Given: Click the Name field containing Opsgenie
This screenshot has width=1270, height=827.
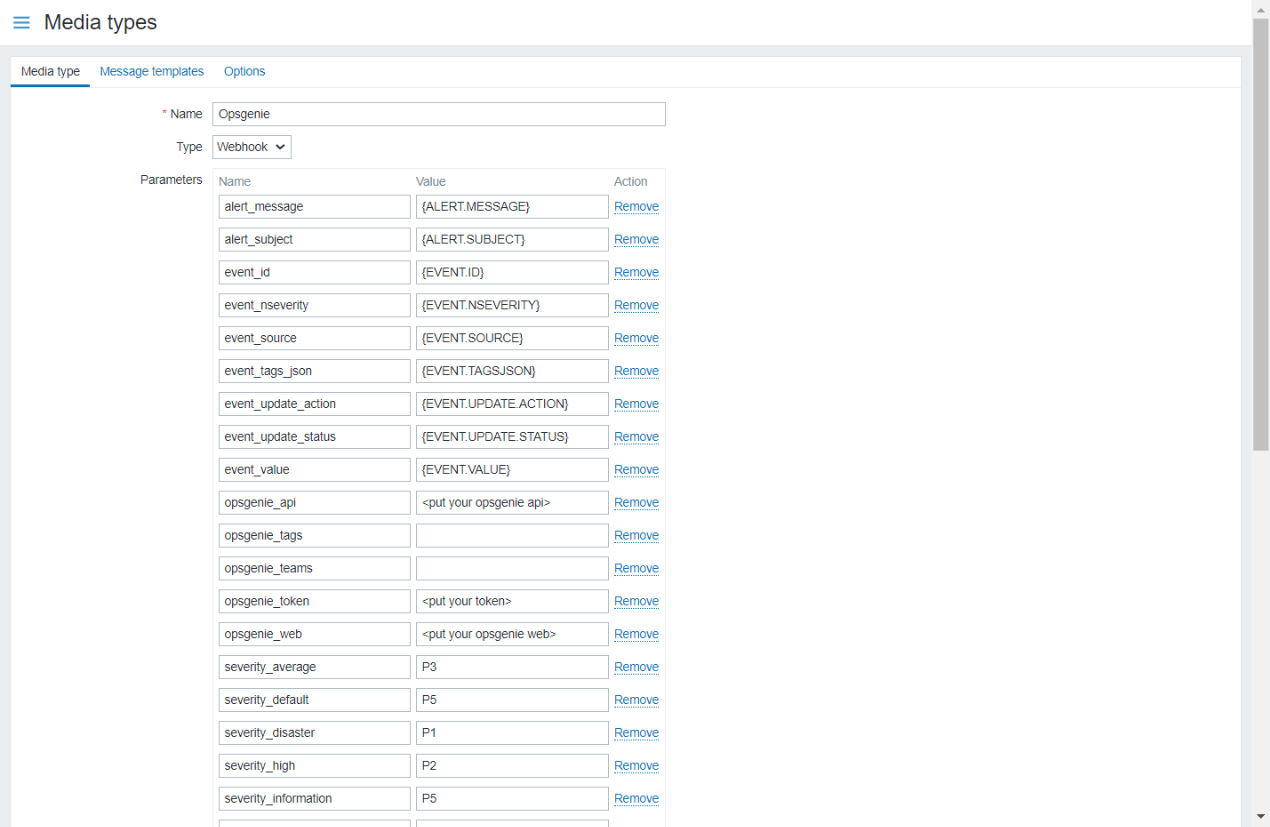Looking at the screenshot, I should [x=438, y=114].
